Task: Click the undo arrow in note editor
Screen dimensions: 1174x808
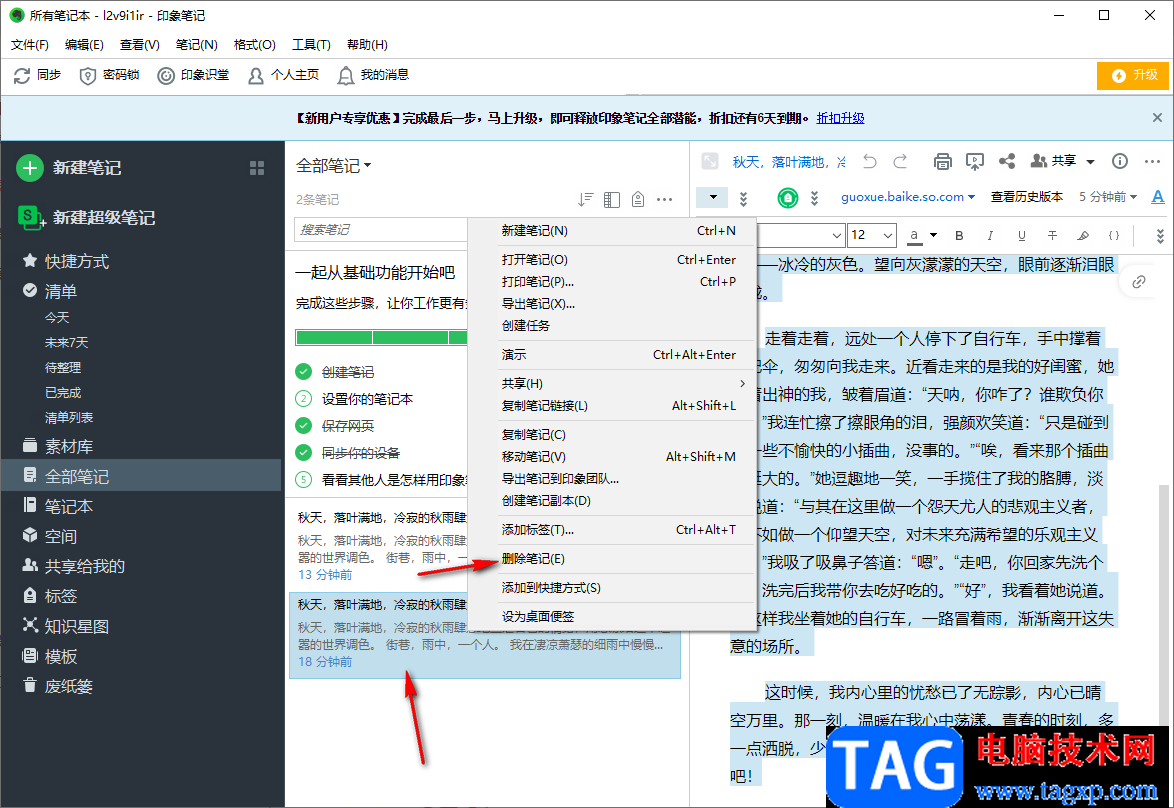Action: 869,161
